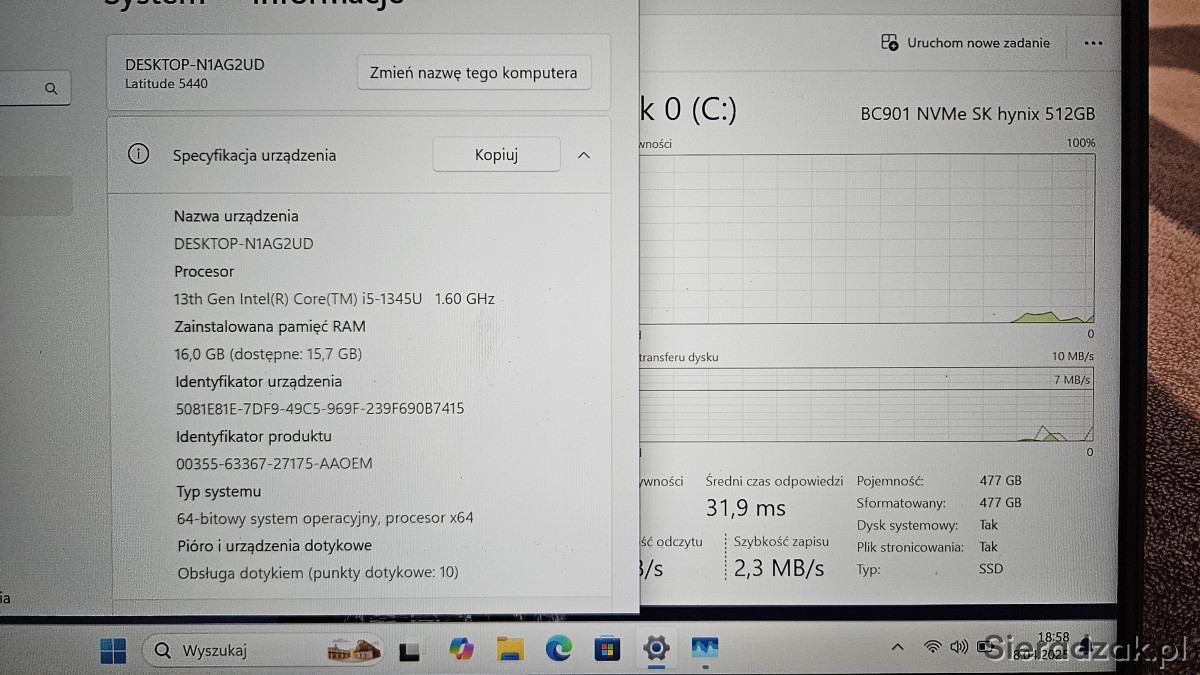Switch to Settings app on taskbar
The image size is (1200, 675).
point(656,649)
